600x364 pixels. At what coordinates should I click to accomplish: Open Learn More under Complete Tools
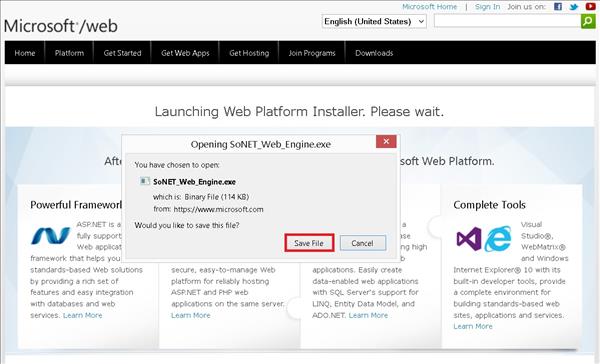(473, 326)
